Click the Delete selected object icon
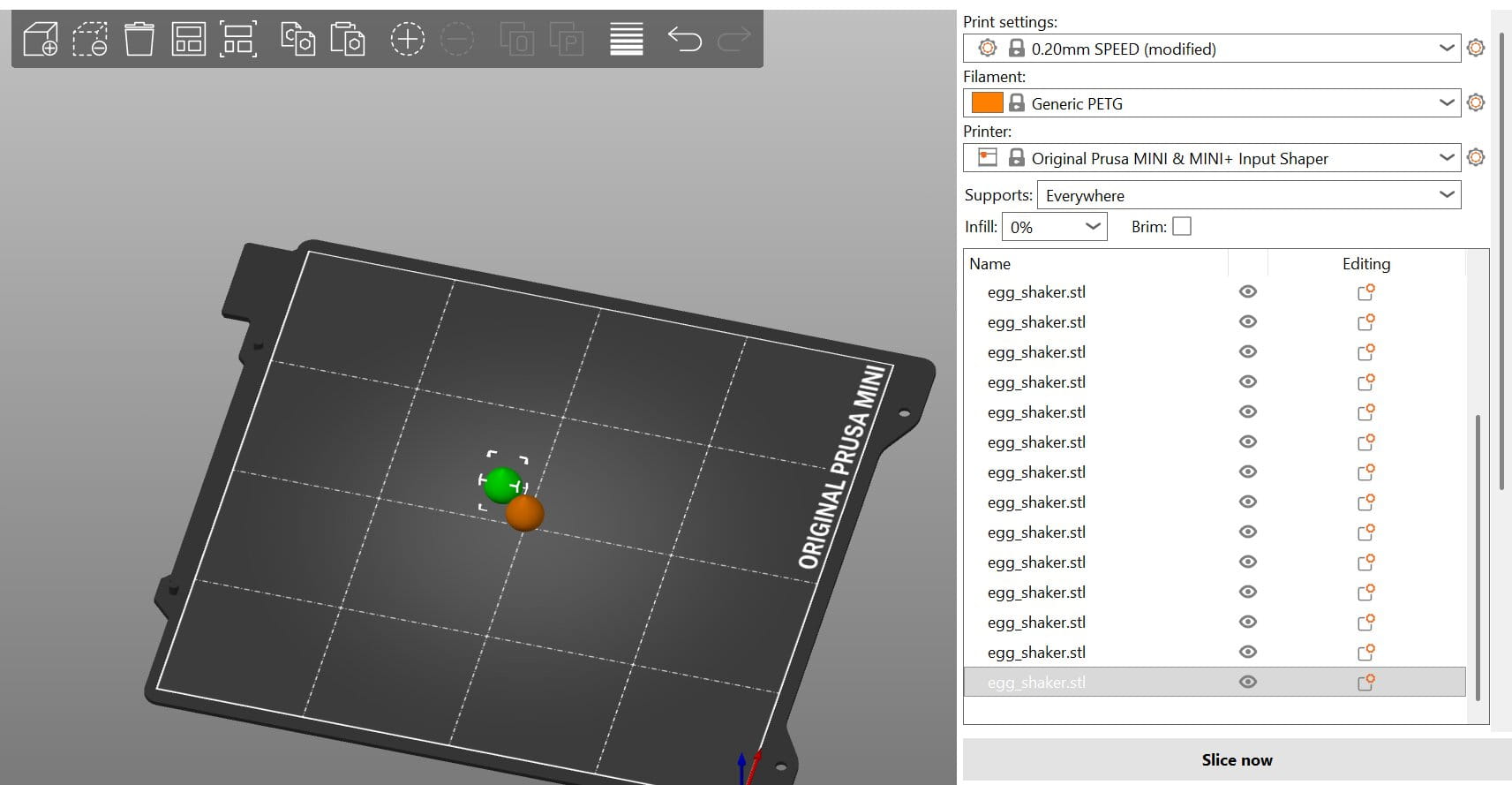1512x785 pixels. point(90,40)
